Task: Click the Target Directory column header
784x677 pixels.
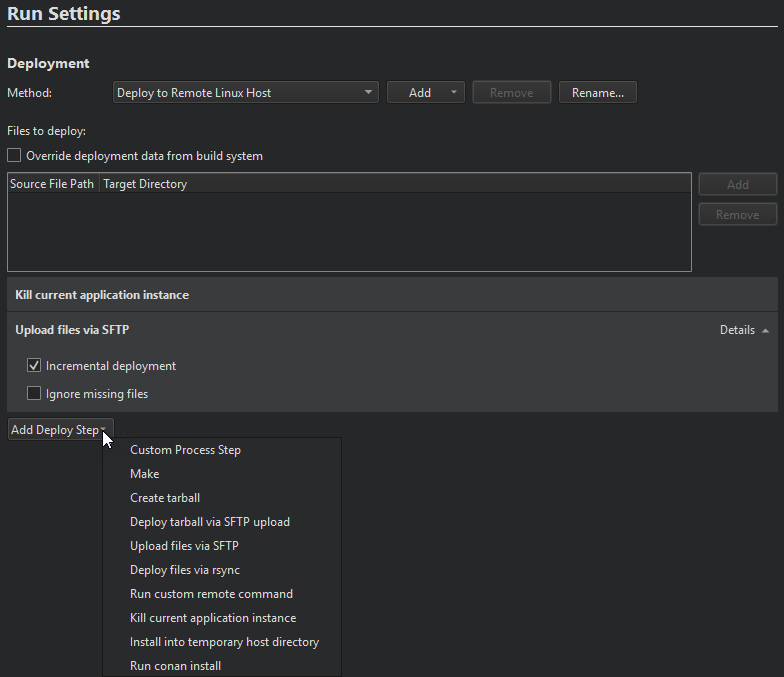Action: click(x=145, y=184)
